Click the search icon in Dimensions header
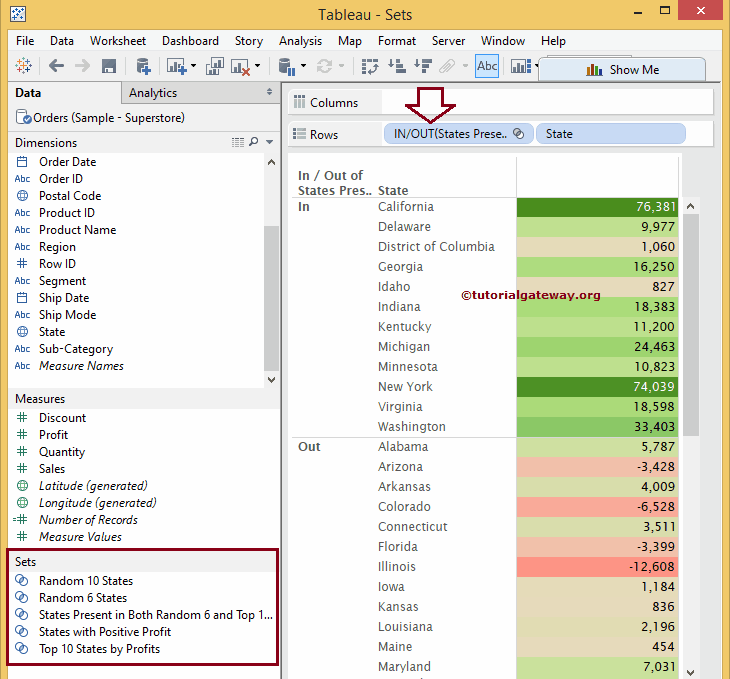Viewport: 730px width, 679px height. tap(254, 143)
